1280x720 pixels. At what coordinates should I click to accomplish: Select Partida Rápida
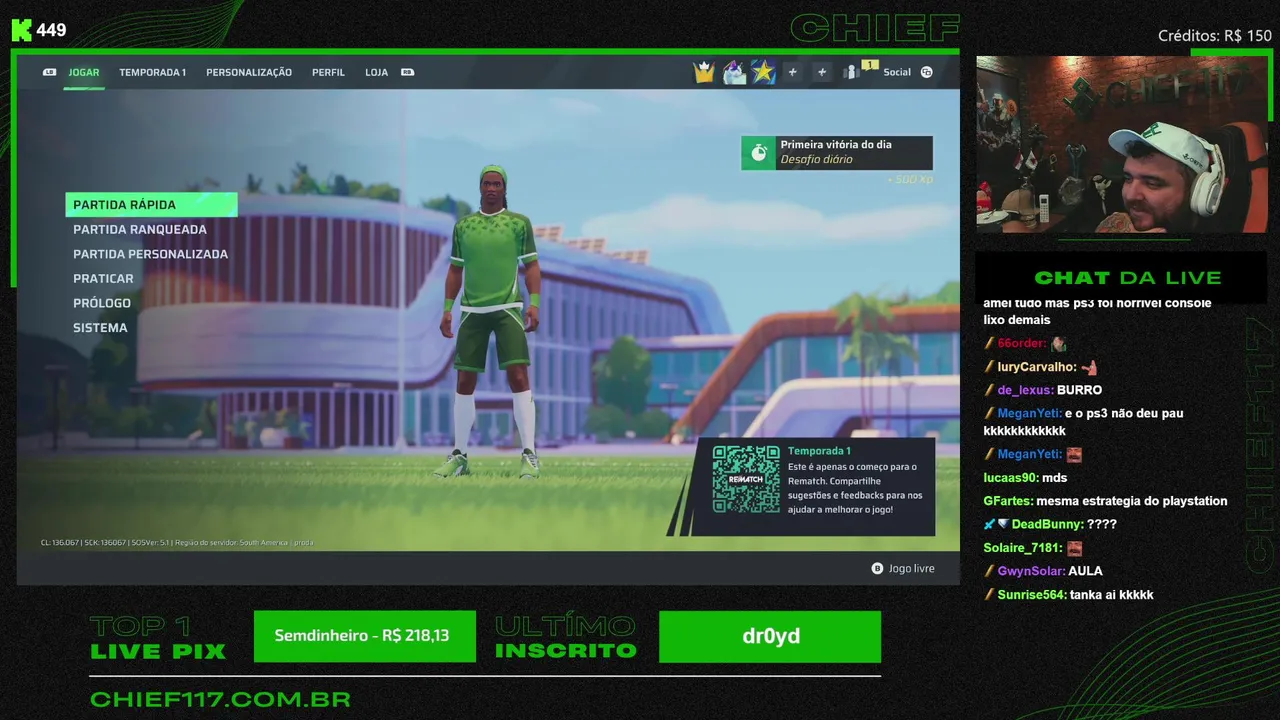pos(151,205)
